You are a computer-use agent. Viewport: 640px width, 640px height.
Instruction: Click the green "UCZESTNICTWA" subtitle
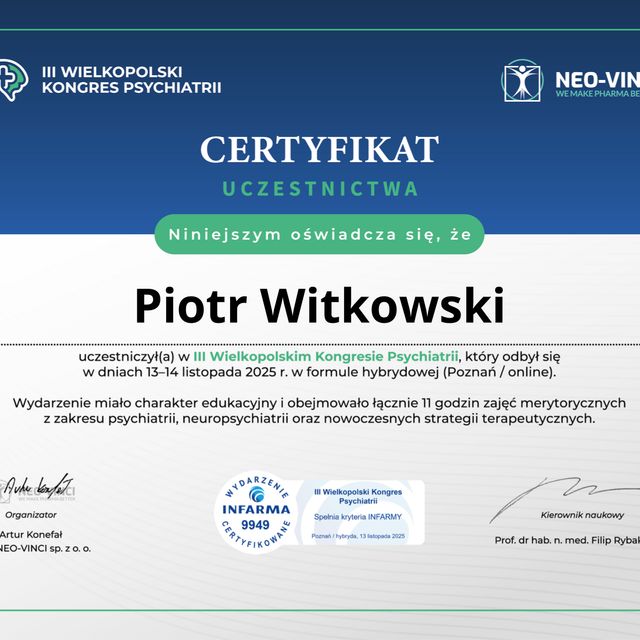click(x=320, y=189)
